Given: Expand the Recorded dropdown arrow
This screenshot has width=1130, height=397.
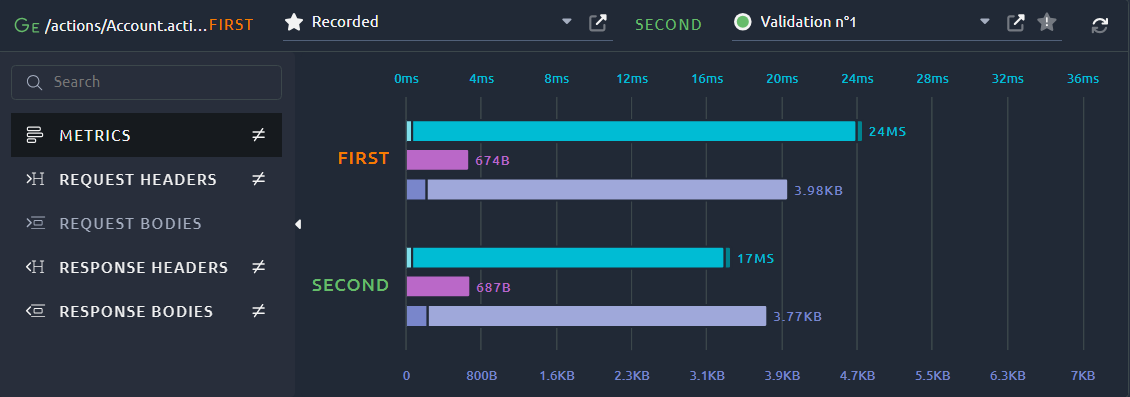Looking at the screenshot, I should 566,22.
